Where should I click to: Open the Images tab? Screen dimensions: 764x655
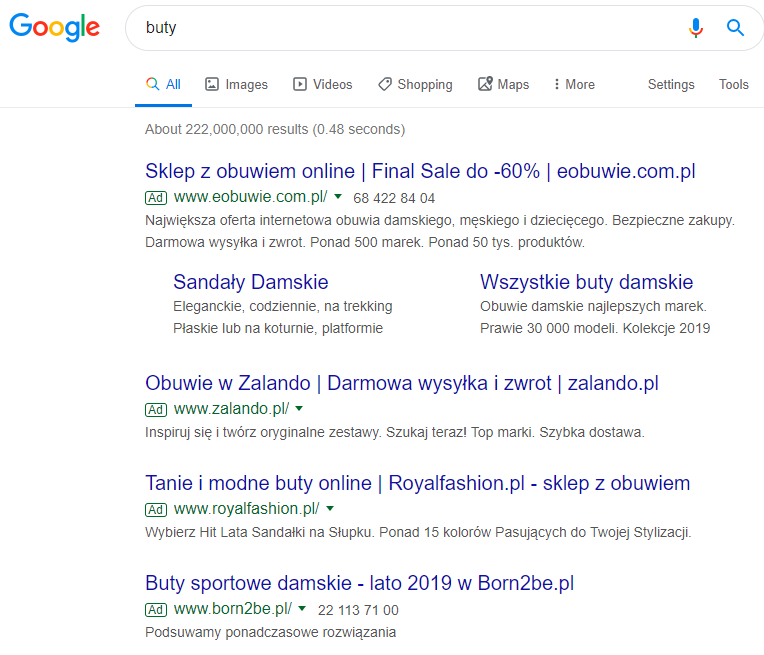pos(236,84)
